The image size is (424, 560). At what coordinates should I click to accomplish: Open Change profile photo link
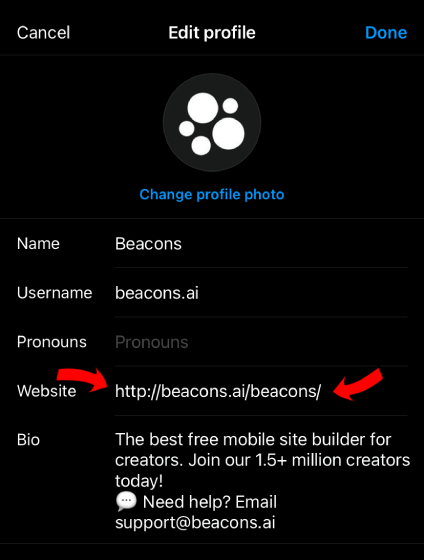[212, 194]
